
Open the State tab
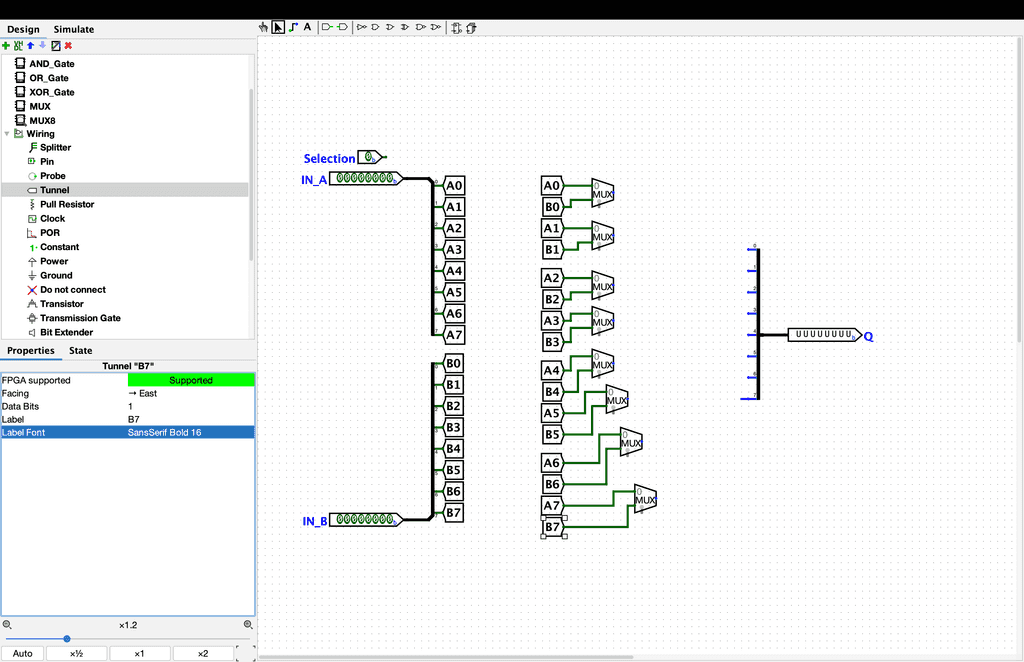pos(80,350)
